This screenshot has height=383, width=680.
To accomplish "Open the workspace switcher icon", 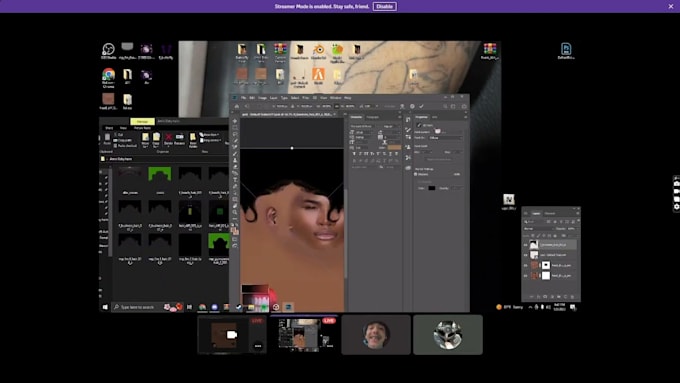I will pos(453,106).
